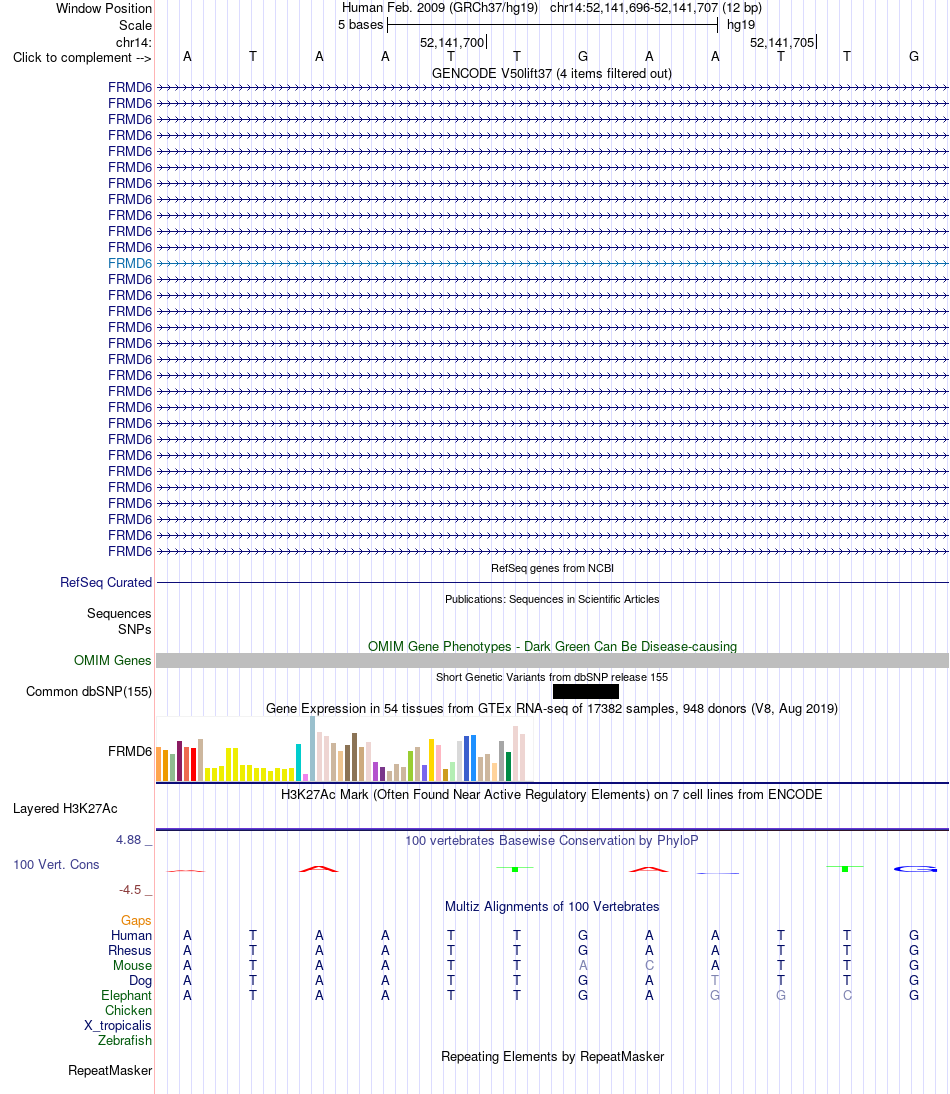Select the 'Mouse' alignment row label
950x1094 pixels.
133,966
